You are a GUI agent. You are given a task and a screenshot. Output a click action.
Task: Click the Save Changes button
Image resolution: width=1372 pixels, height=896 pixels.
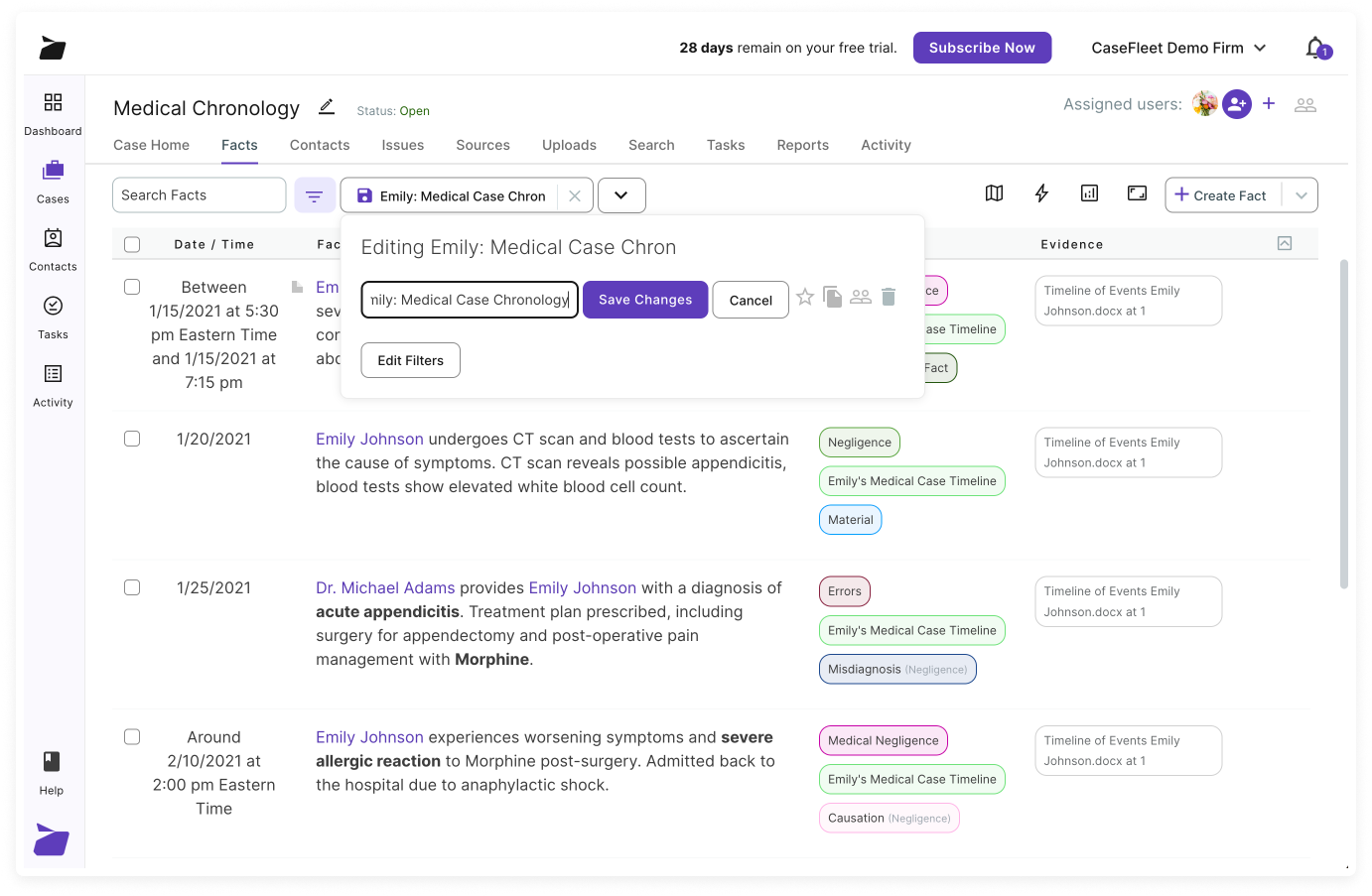[x=645, y=300]
